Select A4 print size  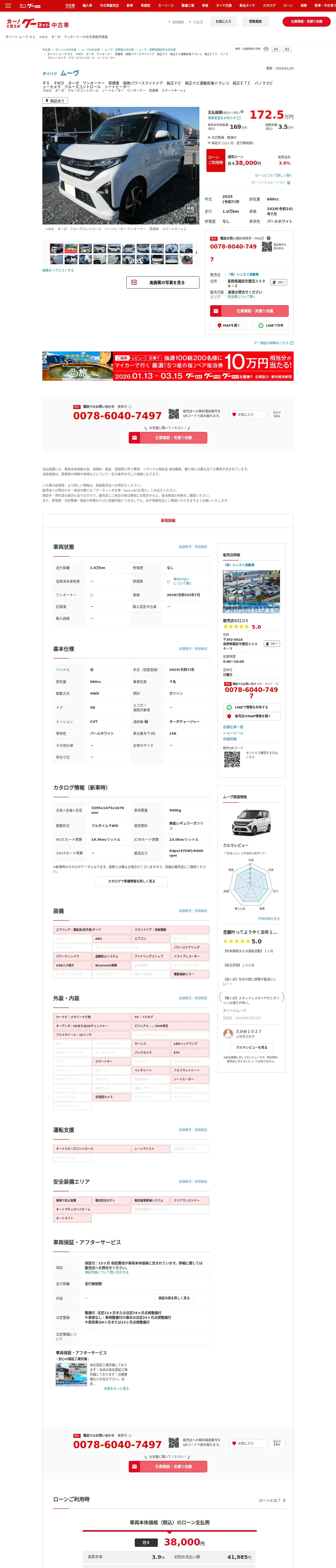coord(276,49)
